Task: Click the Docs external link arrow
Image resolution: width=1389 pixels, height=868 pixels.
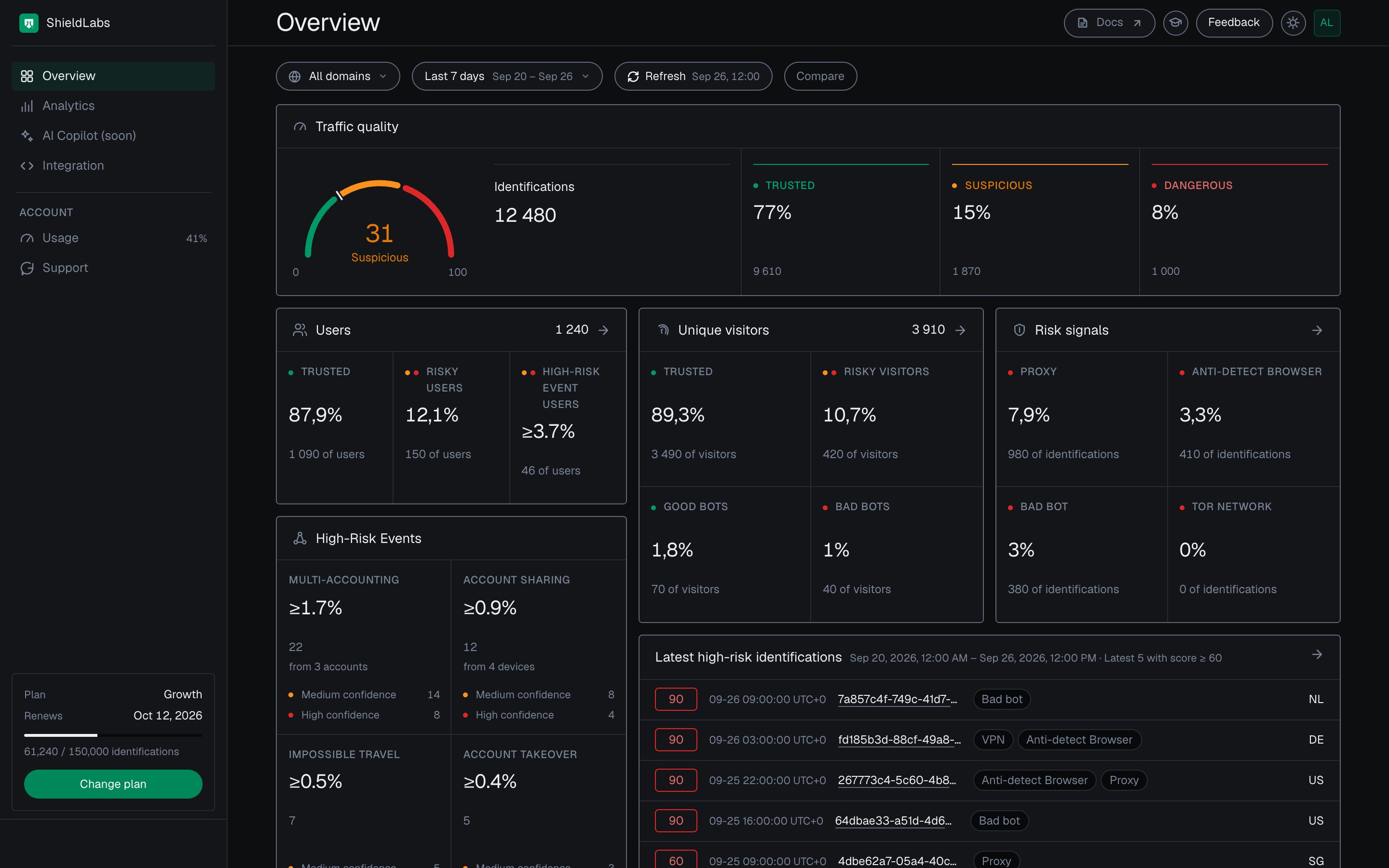Action: pyautogui.click(x=1137, y=23)
